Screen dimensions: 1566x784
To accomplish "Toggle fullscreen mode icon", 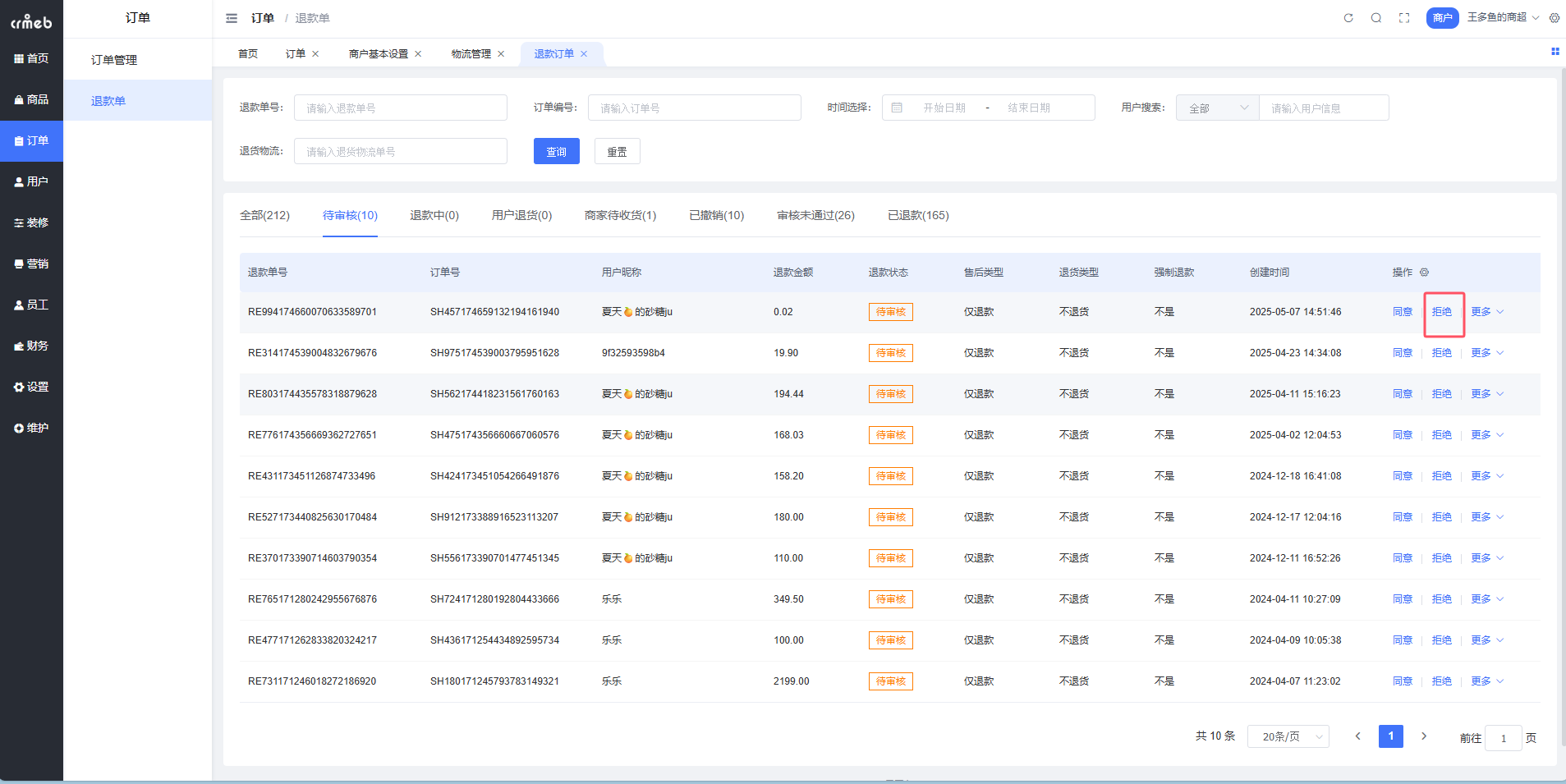I will 1404,18.
